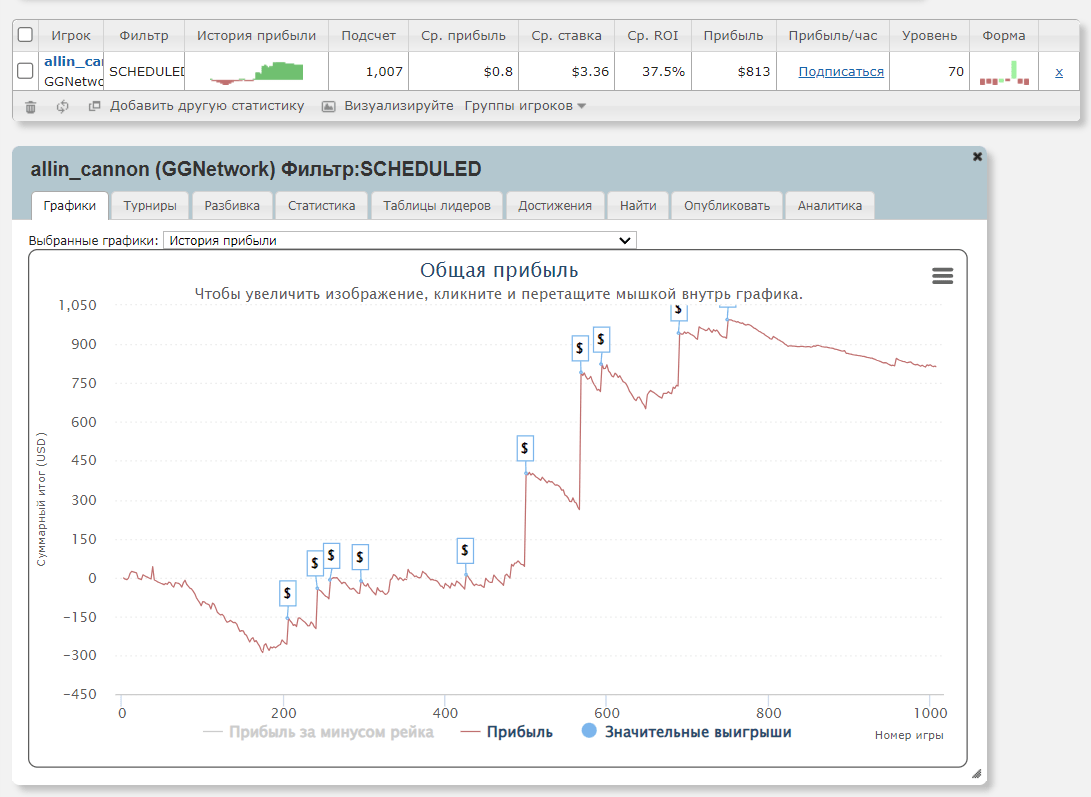Close the allin_cannon chart panel
Viewport: 1091px width, 797px height.
click(977, 157)
